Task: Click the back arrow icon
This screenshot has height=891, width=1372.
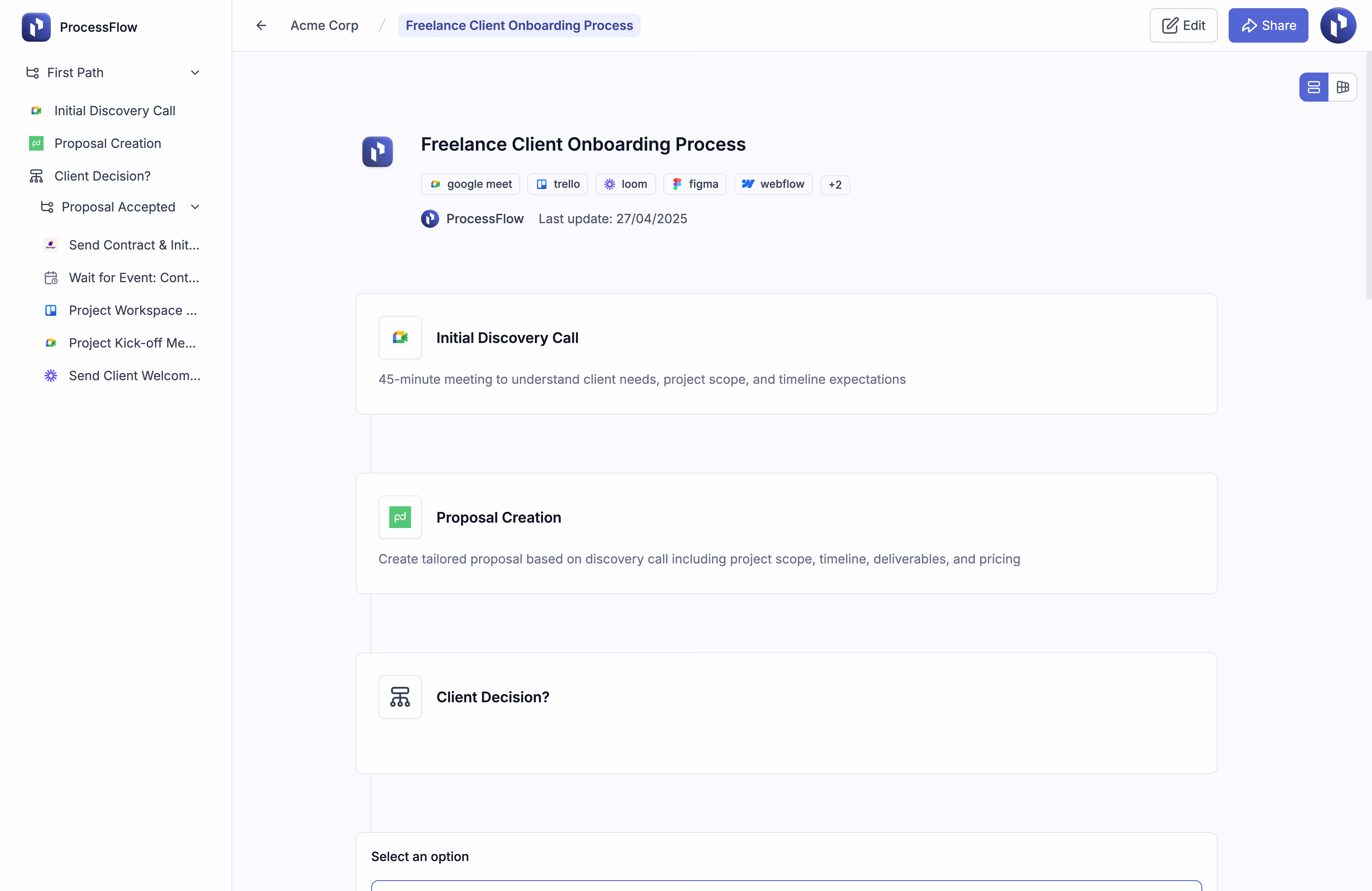Action: click(x=261, y=25)
